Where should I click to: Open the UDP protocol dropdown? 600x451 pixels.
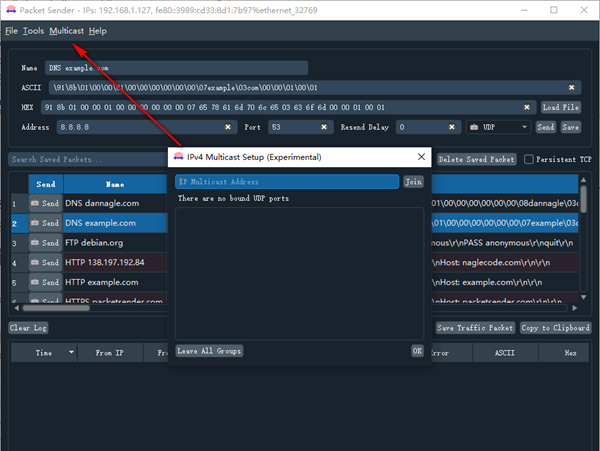point(498,127)
